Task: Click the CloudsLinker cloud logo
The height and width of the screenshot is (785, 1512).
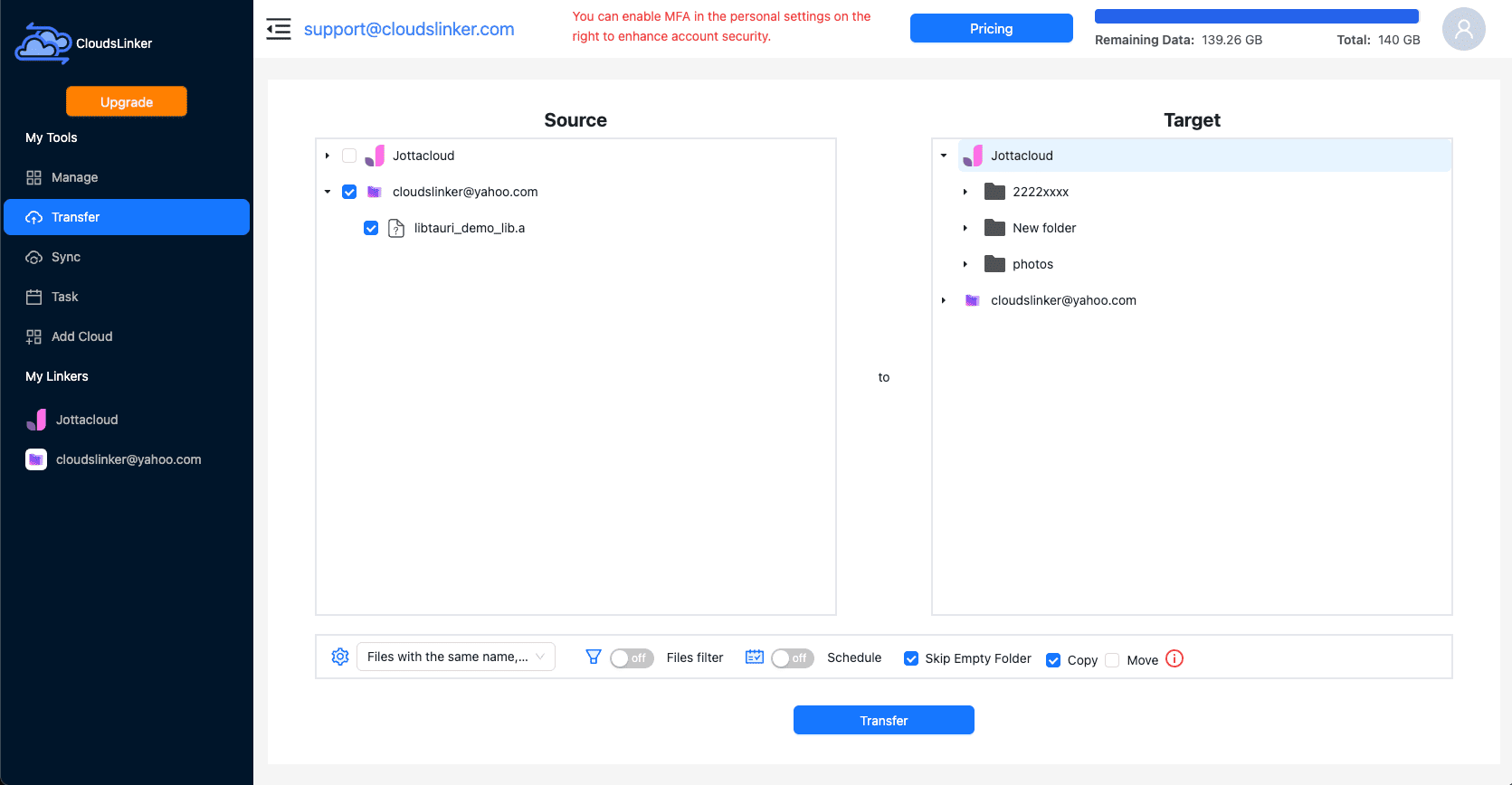Action: tap(43, 43)
